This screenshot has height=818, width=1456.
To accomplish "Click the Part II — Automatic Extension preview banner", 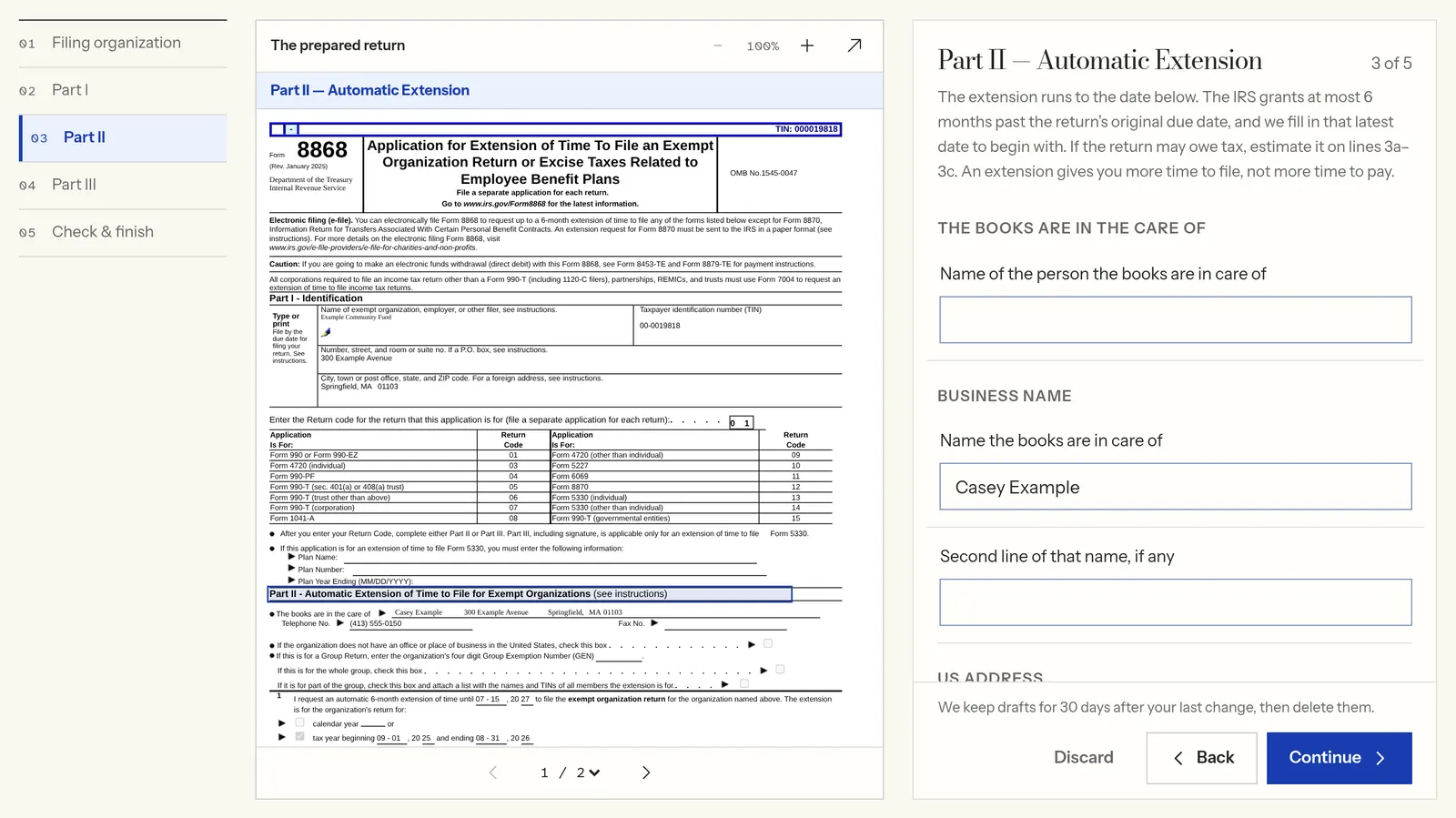I will tap(570, 90).
